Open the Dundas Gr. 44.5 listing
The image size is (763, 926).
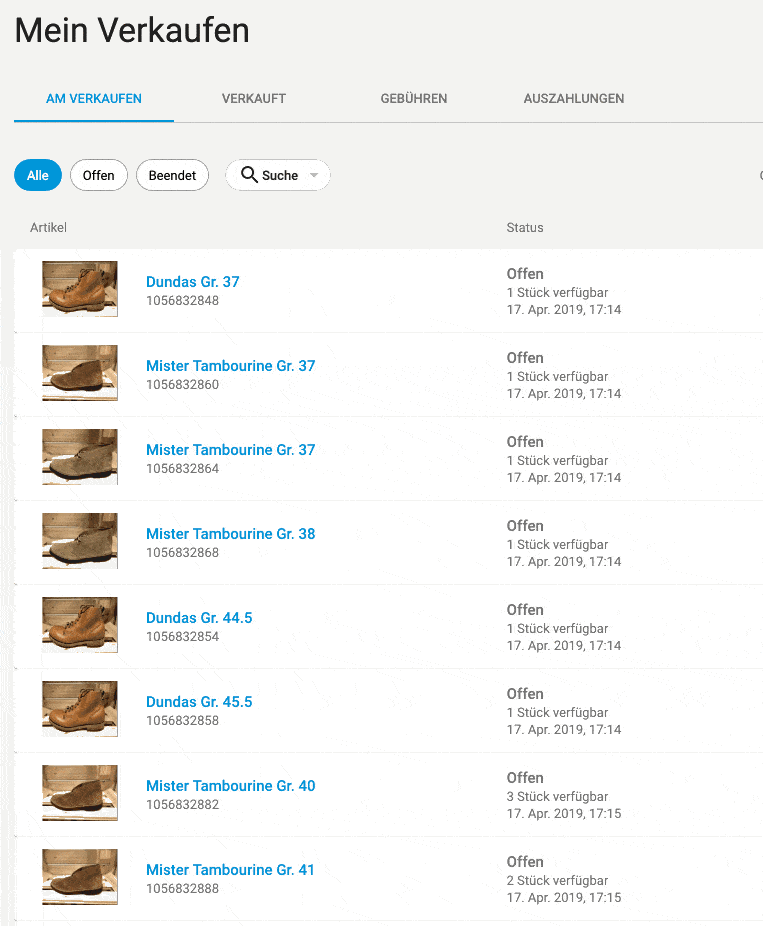tap(199, 618)
